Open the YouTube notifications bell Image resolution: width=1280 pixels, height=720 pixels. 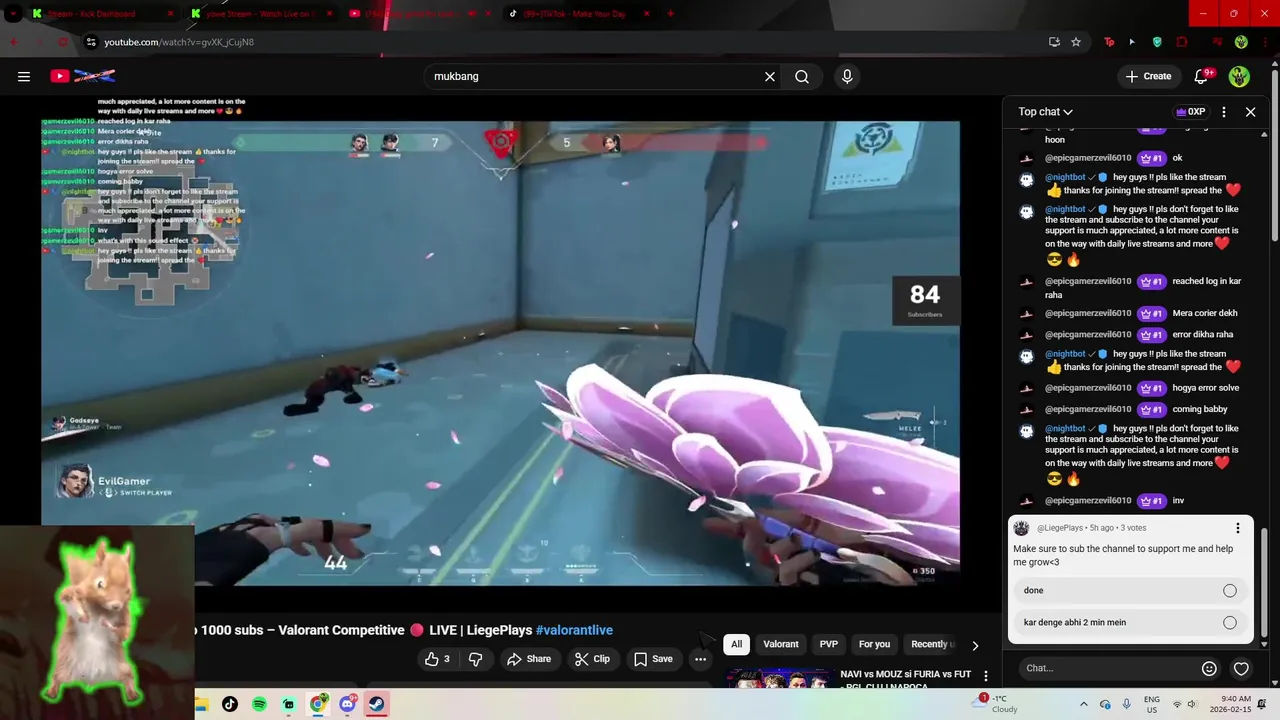pos(1202,76)
